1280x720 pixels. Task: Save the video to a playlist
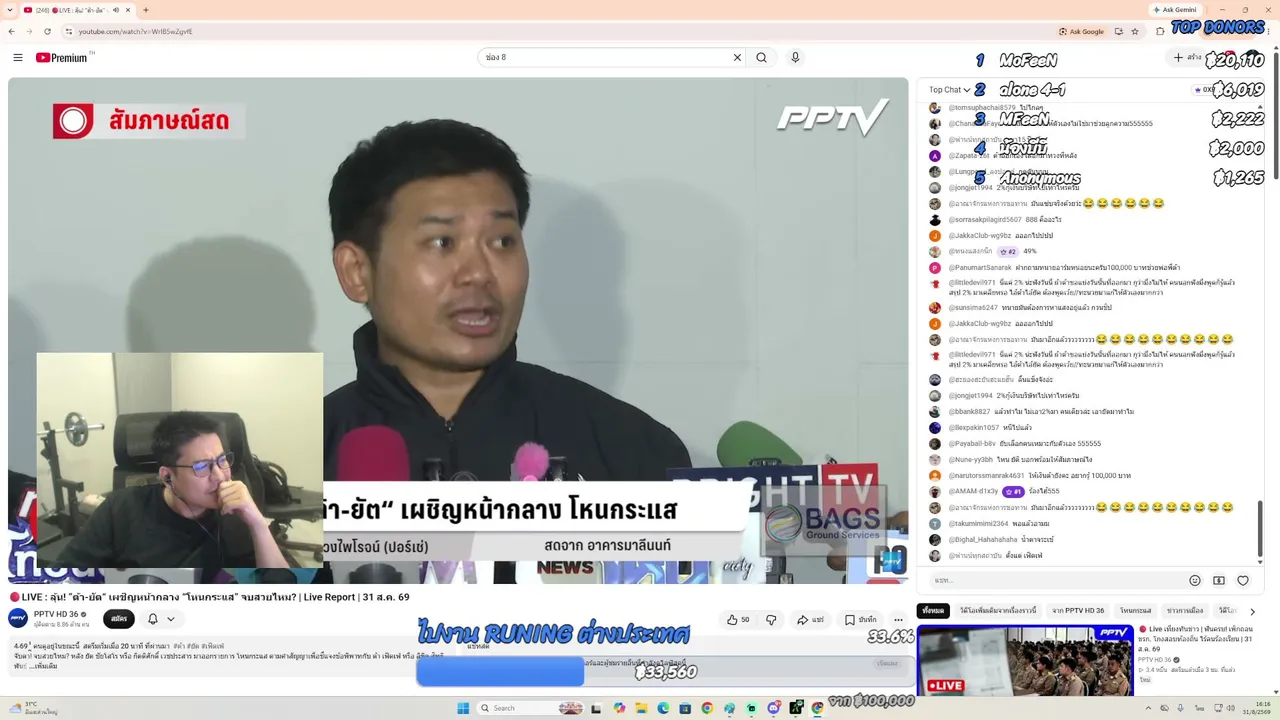[x=861, y=620]
